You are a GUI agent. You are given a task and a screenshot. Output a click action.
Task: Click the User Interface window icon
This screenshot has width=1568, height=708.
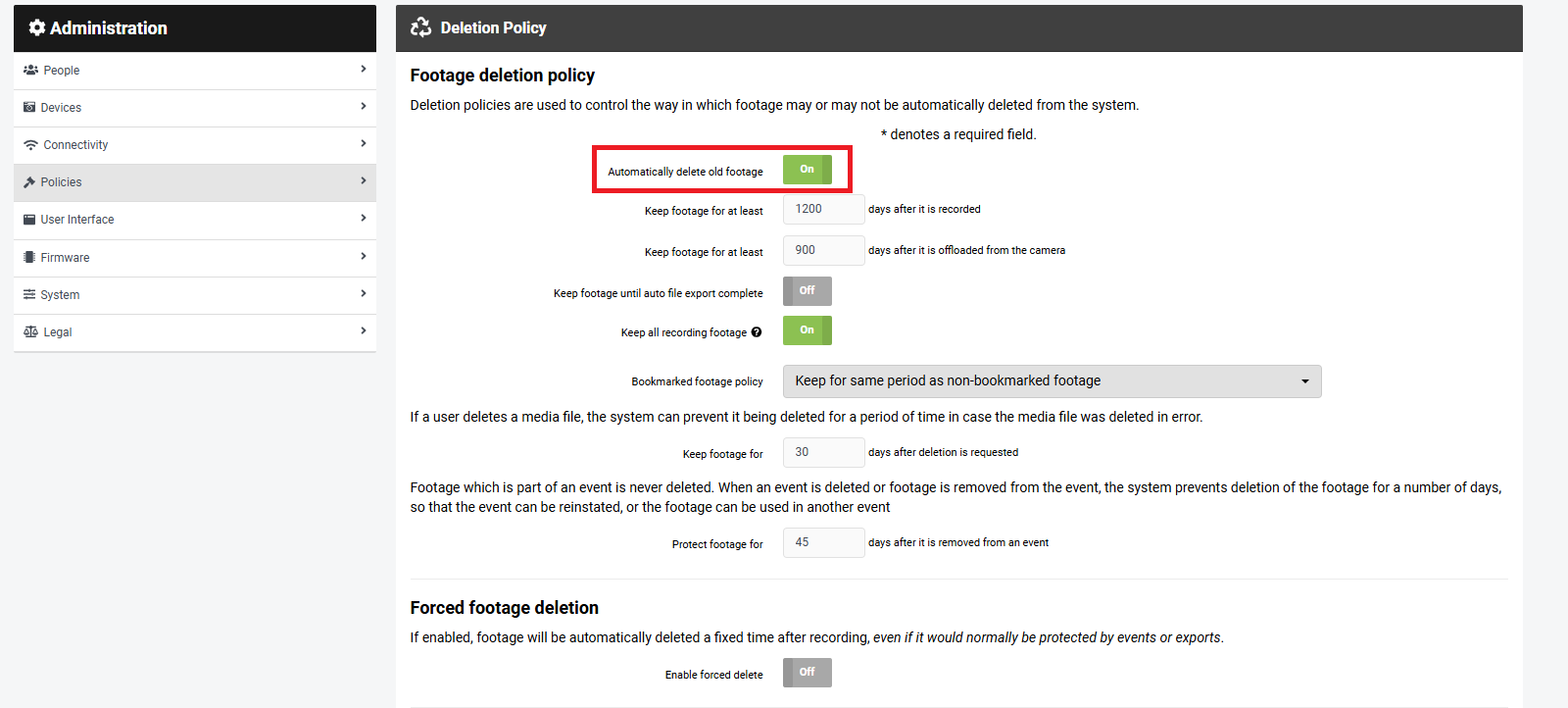[x=29, y=220]
